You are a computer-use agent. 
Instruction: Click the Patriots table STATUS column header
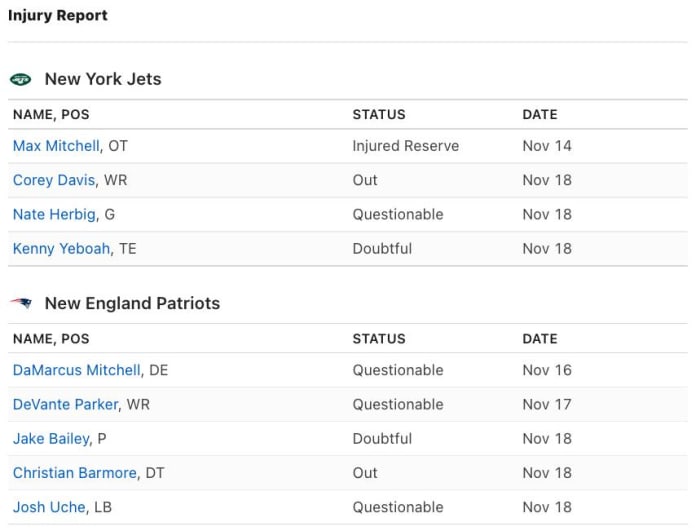(379, 339)
